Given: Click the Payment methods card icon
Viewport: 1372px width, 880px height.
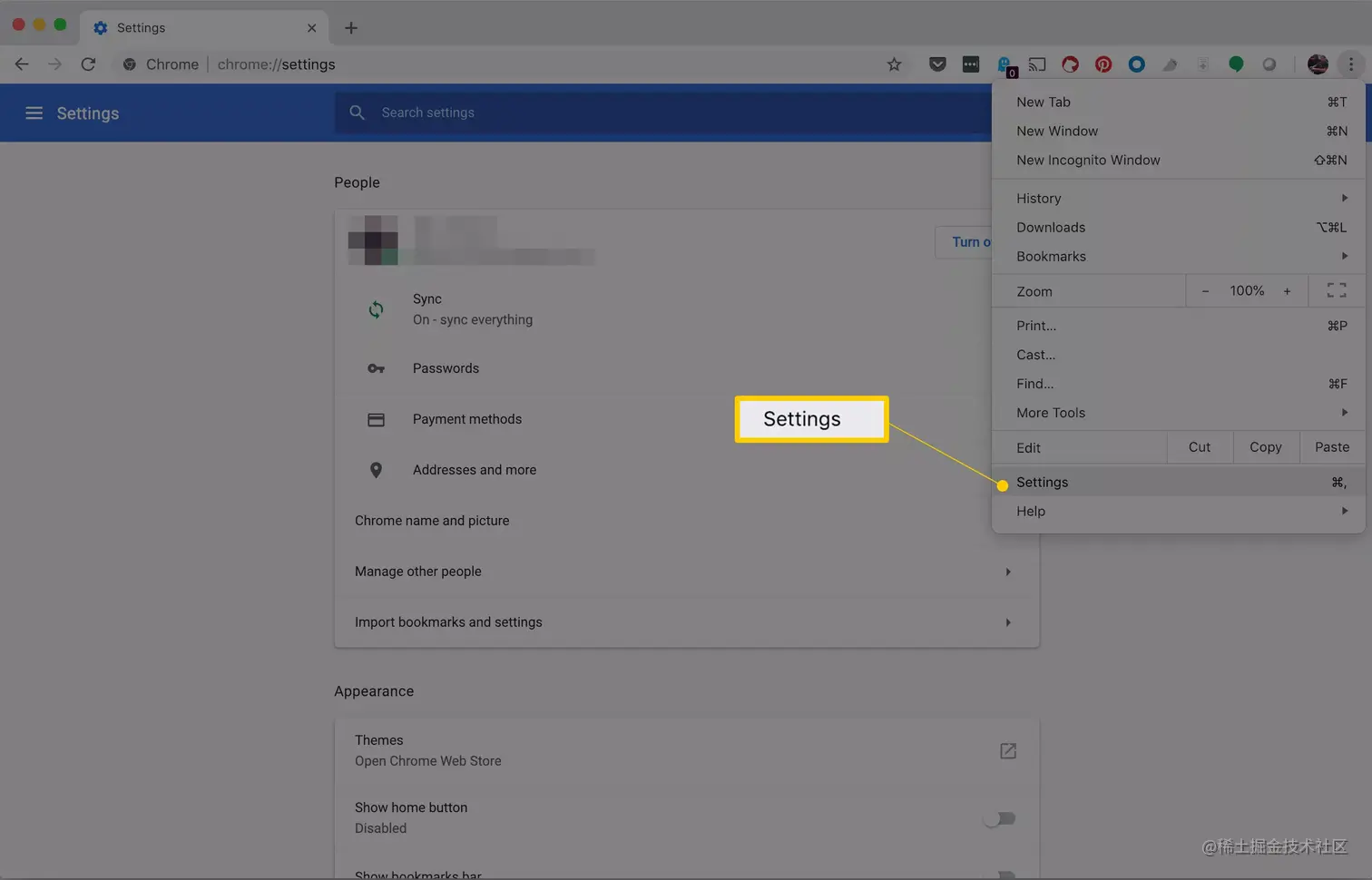Looking at the screenshot, I should point(376,419).
